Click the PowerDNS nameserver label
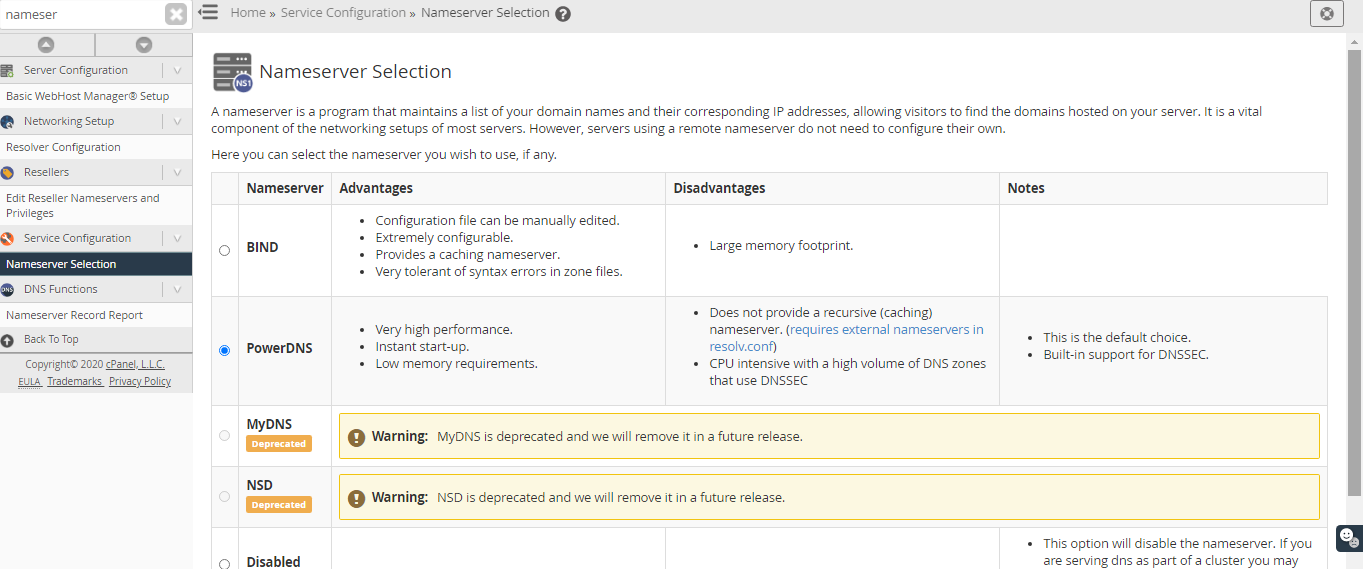The width and height of the screenshot is (1363, 569). pyautogui.click(x=279, y=349)
